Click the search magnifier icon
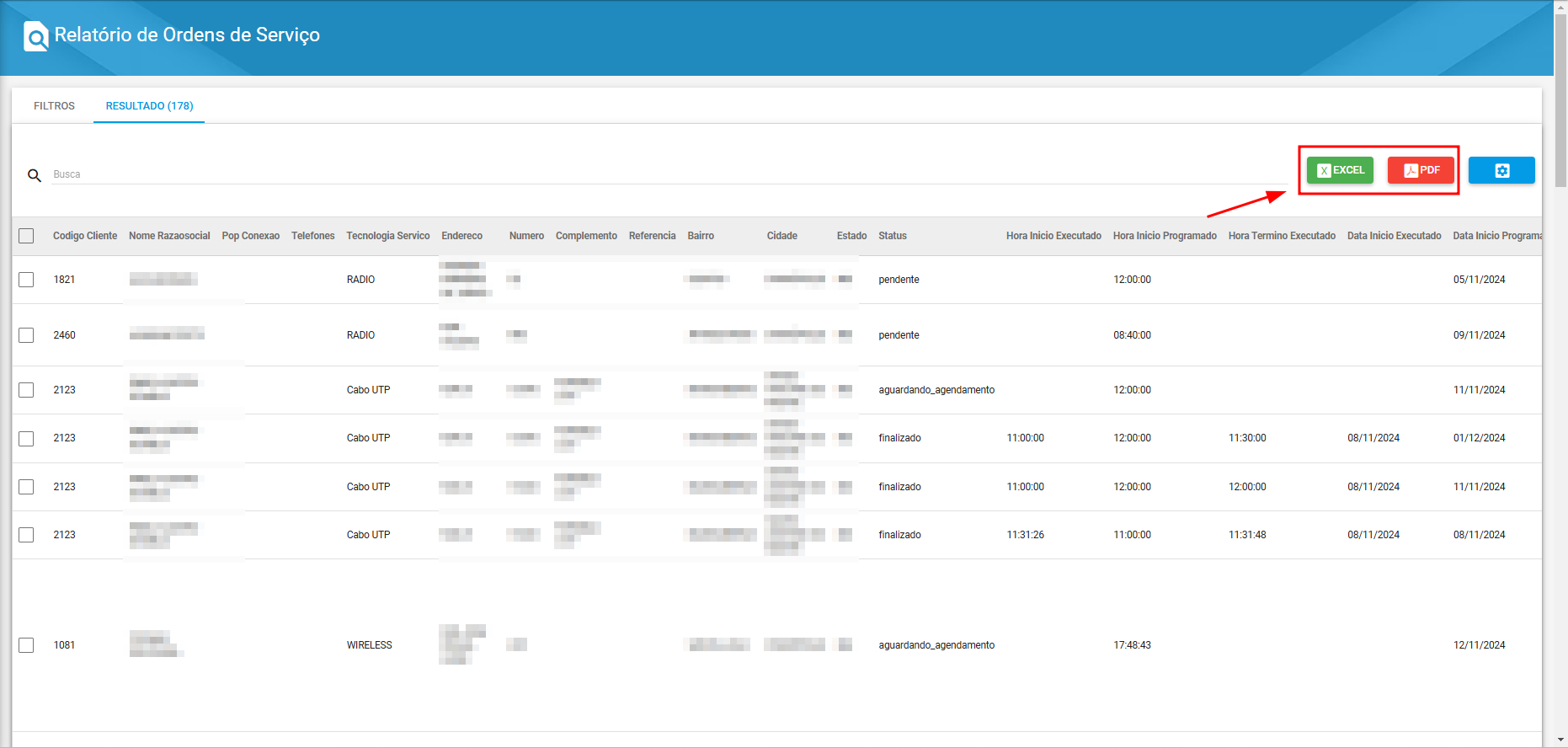 [x=35, y=175]
